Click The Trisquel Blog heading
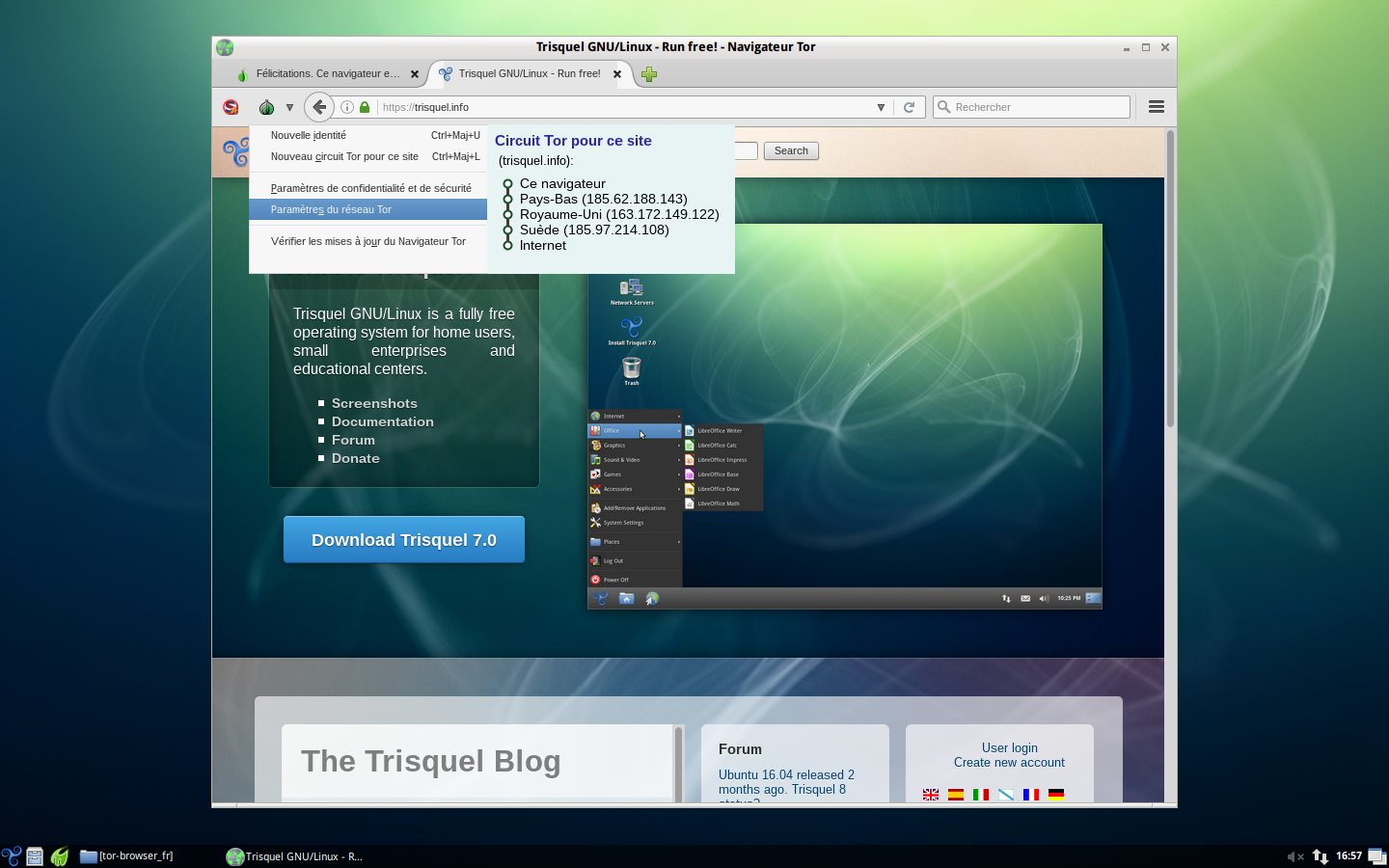The image size is (1389, 868). [x=430, y=761]
